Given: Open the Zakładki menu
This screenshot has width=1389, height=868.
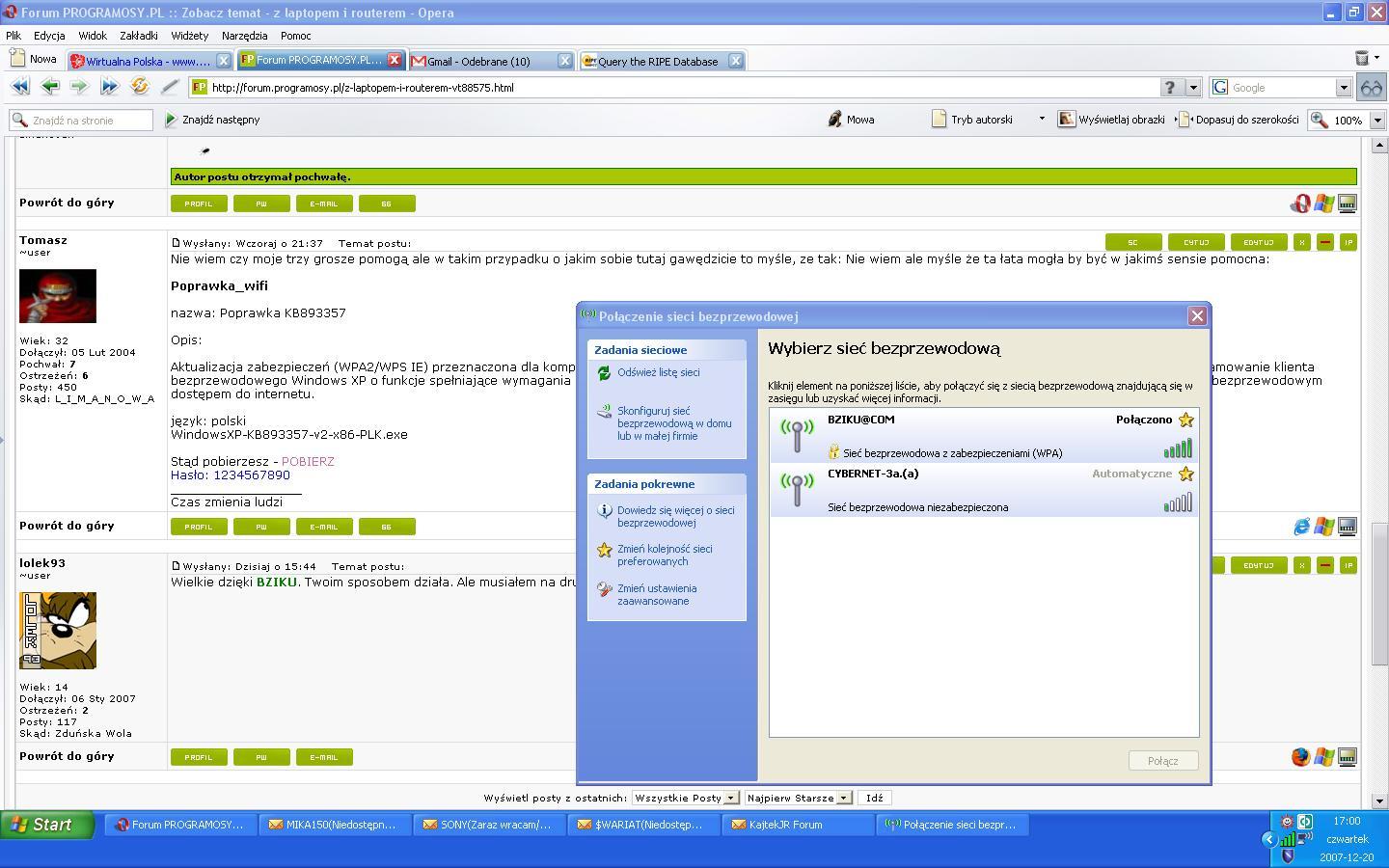Looking at the screenshot, I should (139, 36).
